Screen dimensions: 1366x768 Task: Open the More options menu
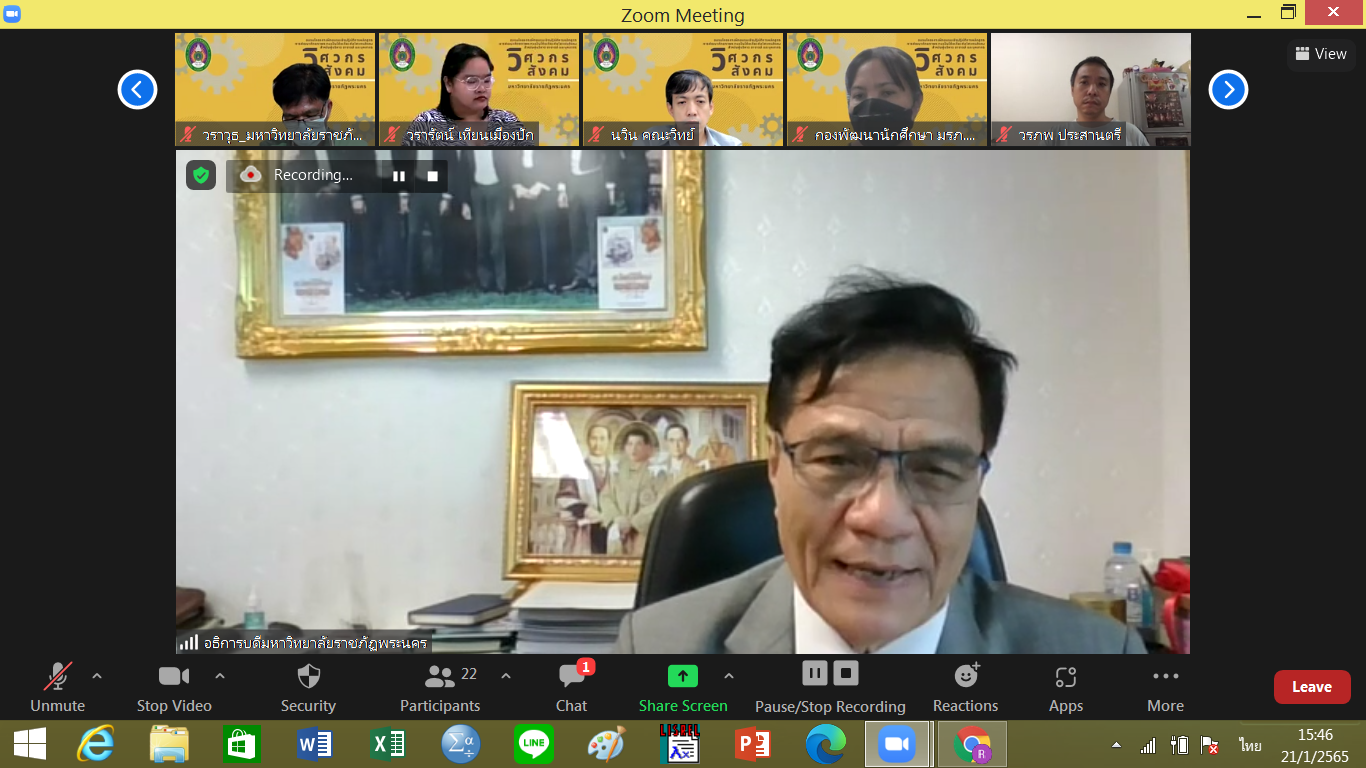pos(1166,687)
